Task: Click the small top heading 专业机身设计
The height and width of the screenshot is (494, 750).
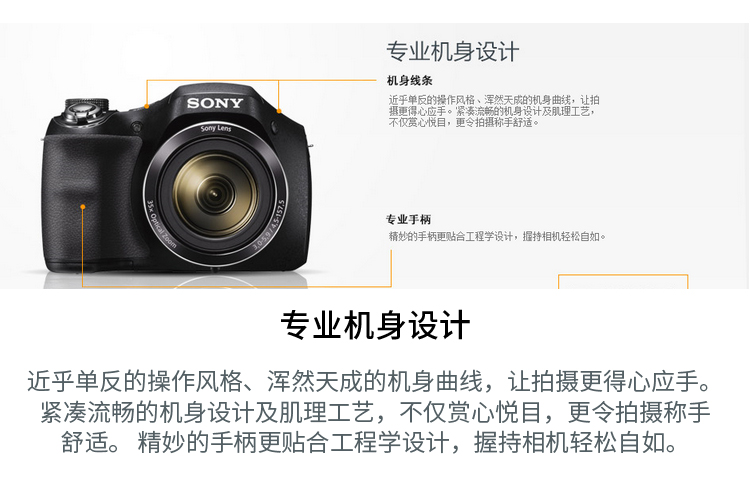Action: pyautogui.click(x=452, y=51)
